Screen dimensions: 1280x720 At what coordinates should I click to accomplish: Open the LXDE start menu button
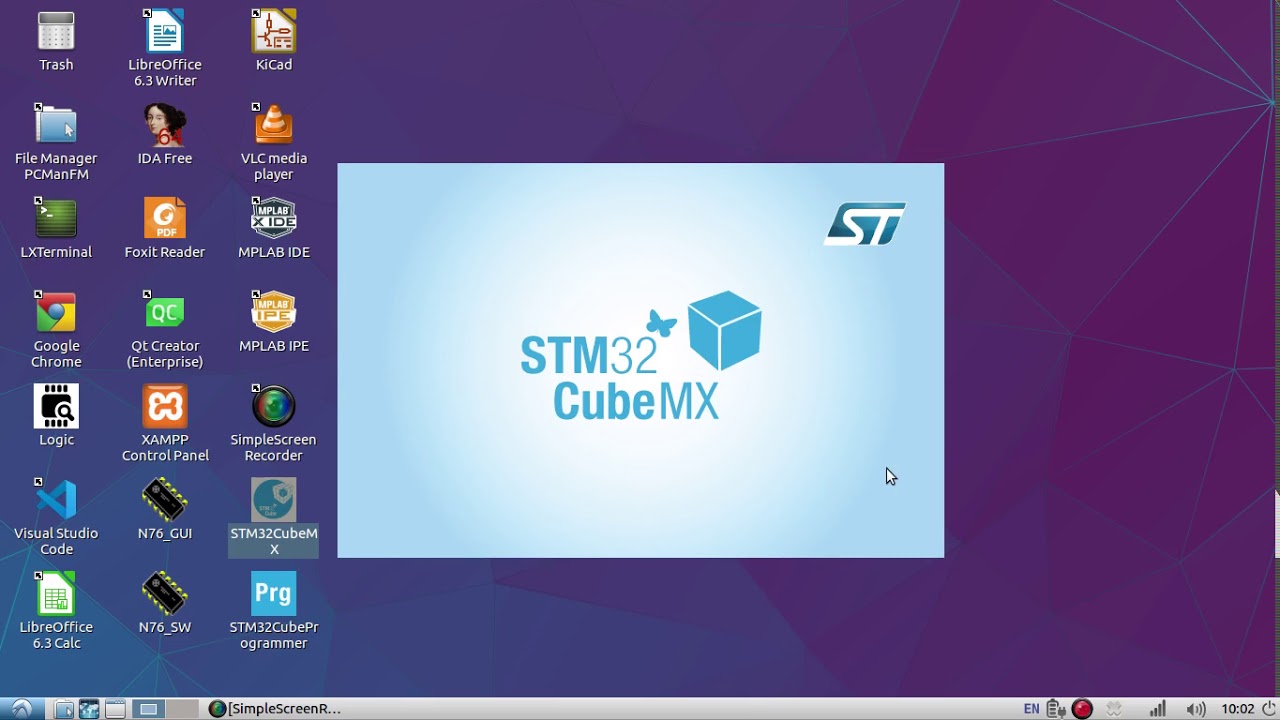21,709
